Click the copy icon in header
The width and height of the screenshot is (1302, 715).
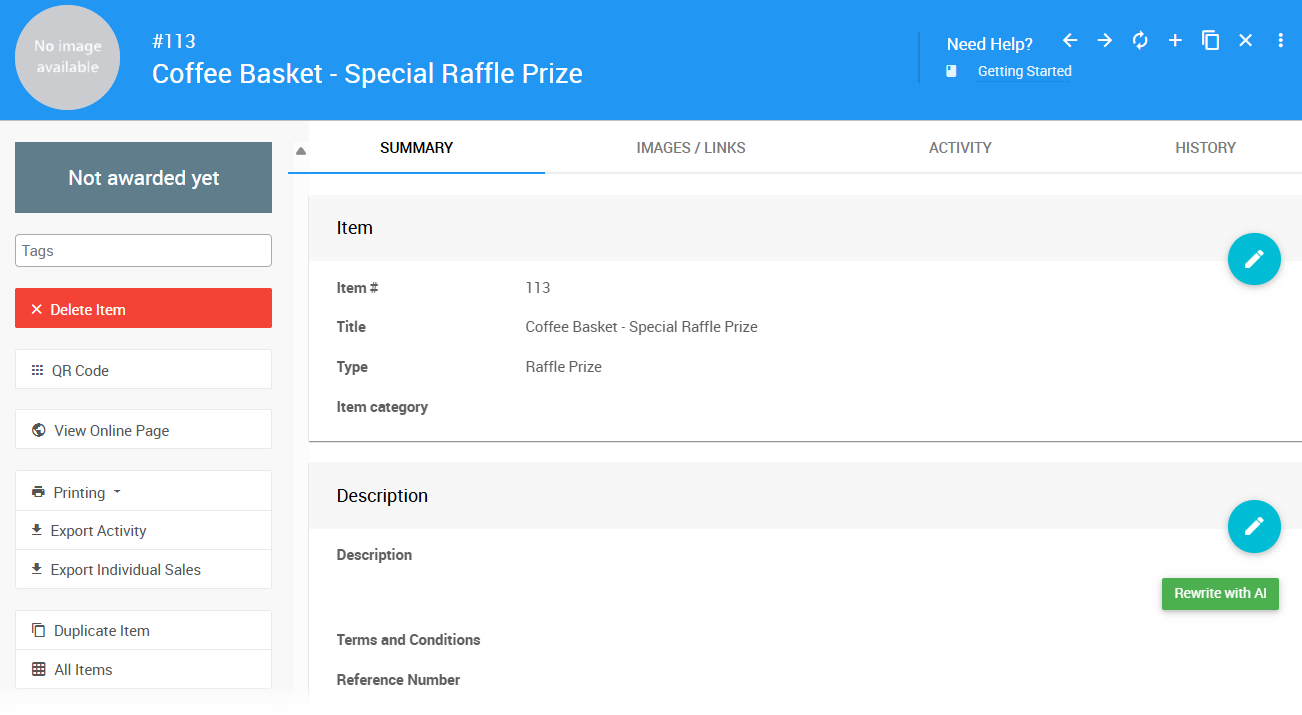[x=1210, y=40]
